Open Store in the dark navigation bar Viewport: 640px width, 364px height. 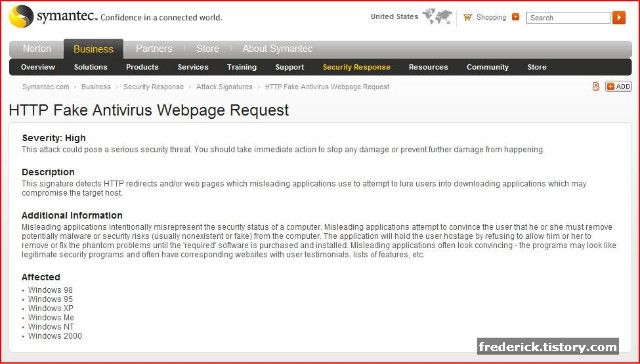point(537,67)
